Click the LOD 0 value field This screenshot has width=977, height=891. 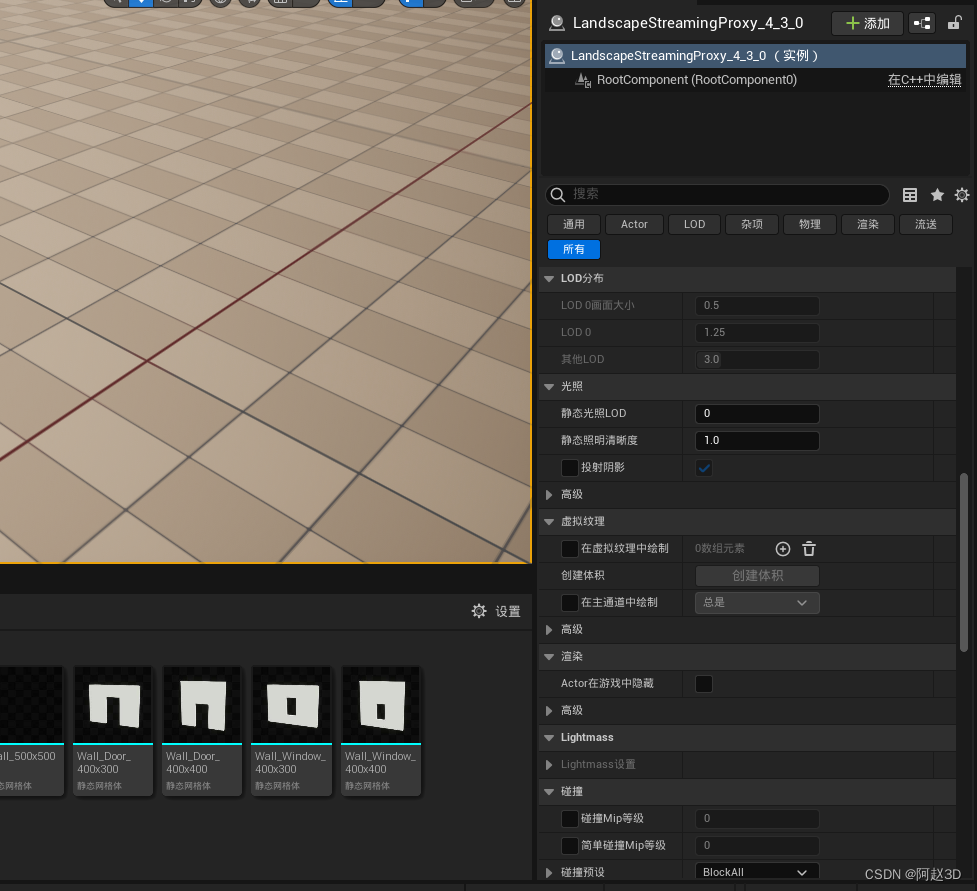[757, 333]
